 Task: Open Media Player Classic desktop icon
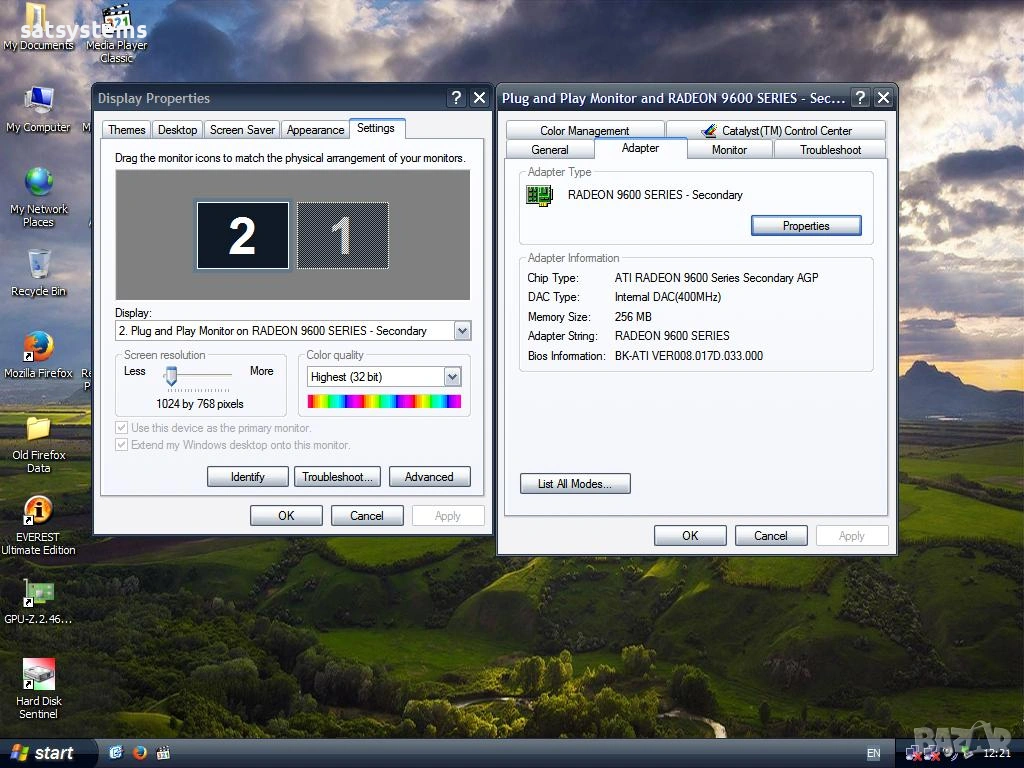tap(116, 20)
